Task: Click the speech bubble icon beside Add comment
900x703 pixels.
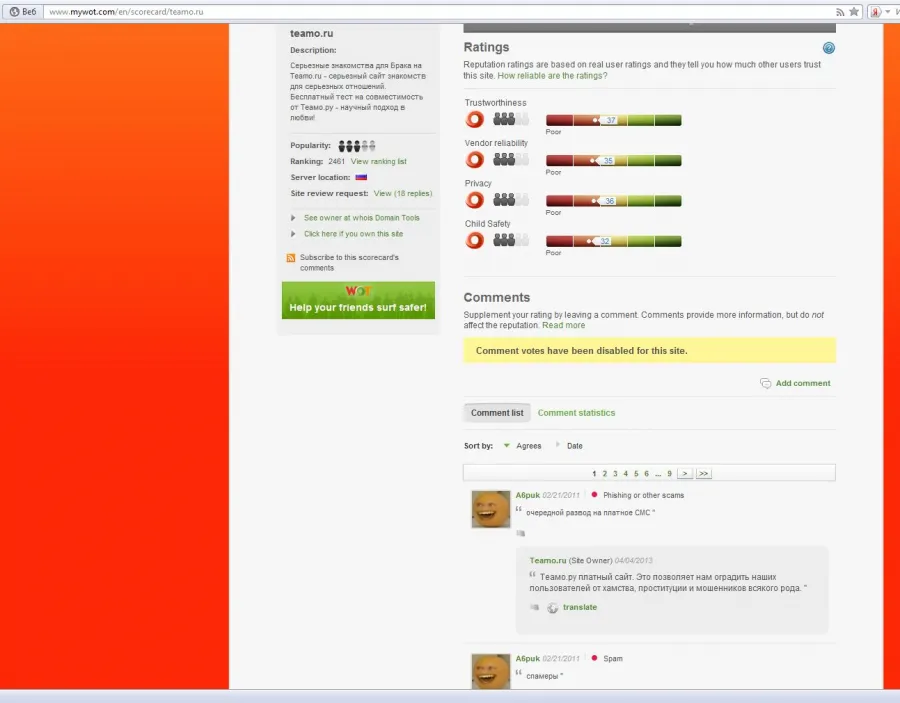Action: tap(765, 383)
